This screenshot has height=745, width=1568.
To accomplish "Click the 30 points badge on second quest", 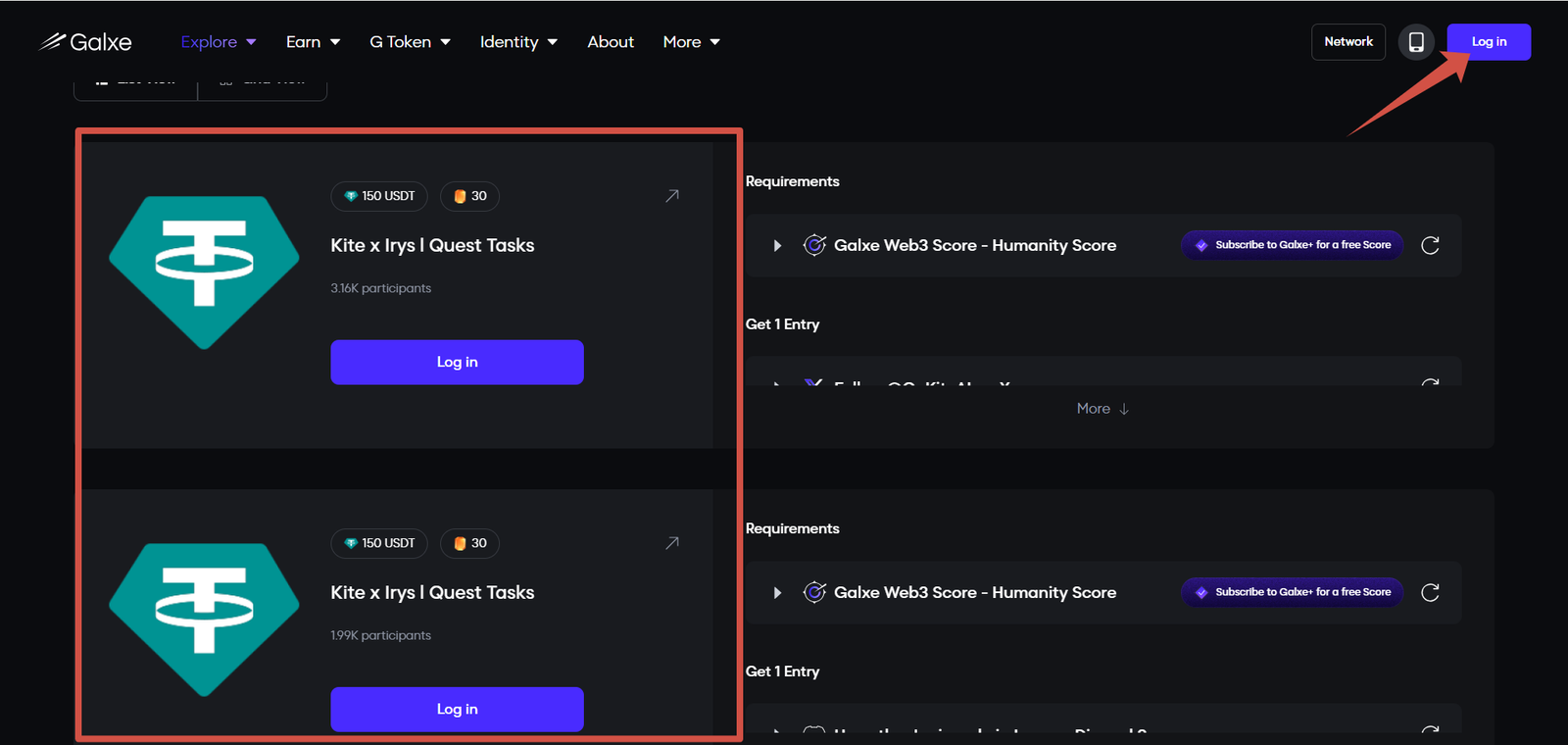I will [469, 543].
